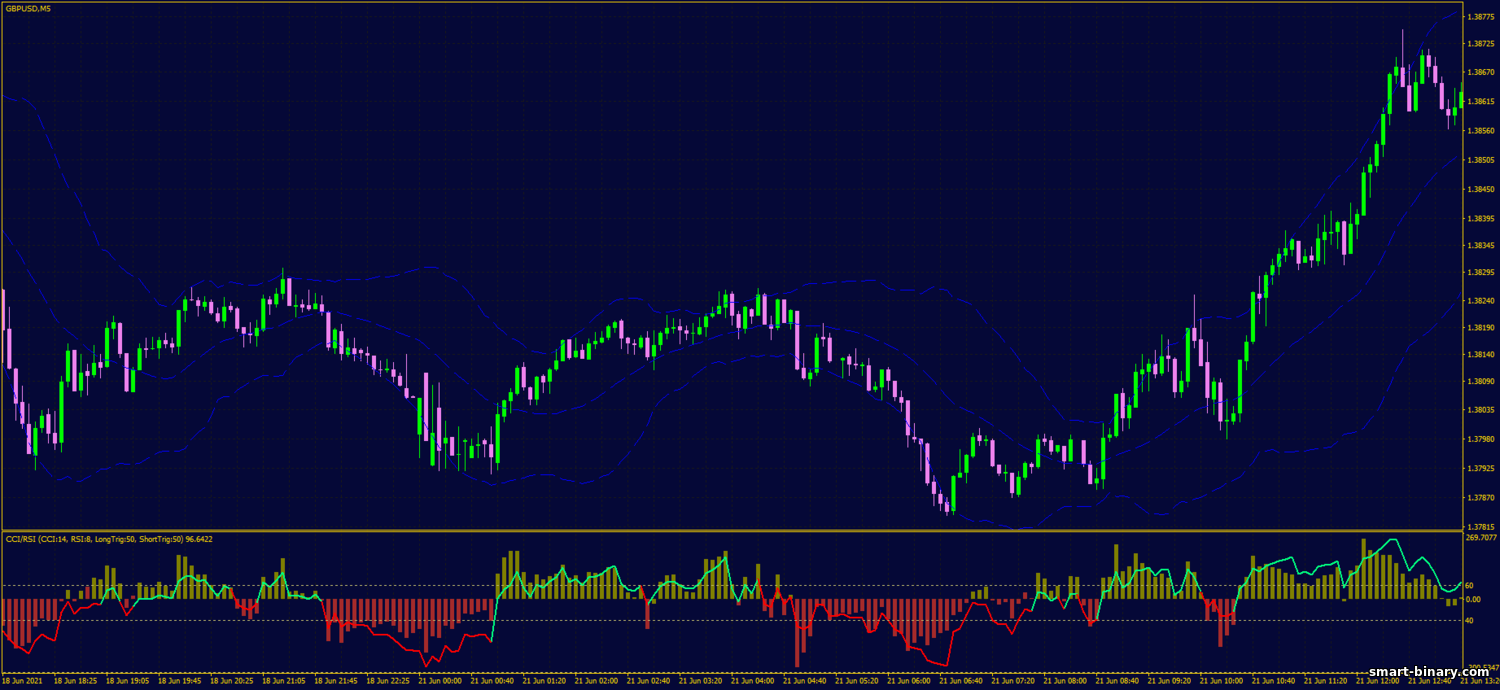Click the 21 Jun 03:20 time label

pos(701,681)
